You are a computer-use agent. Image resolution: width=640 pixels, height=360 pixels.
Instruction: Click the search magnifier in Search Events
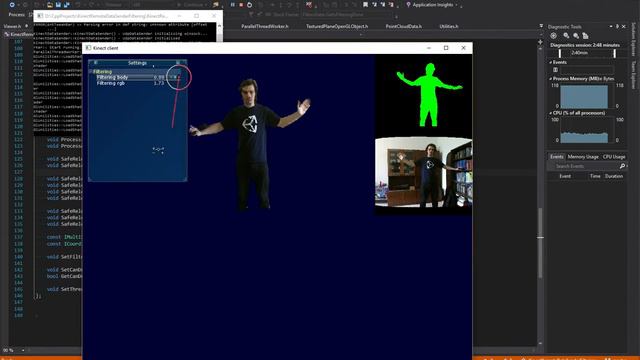point(622,166)
